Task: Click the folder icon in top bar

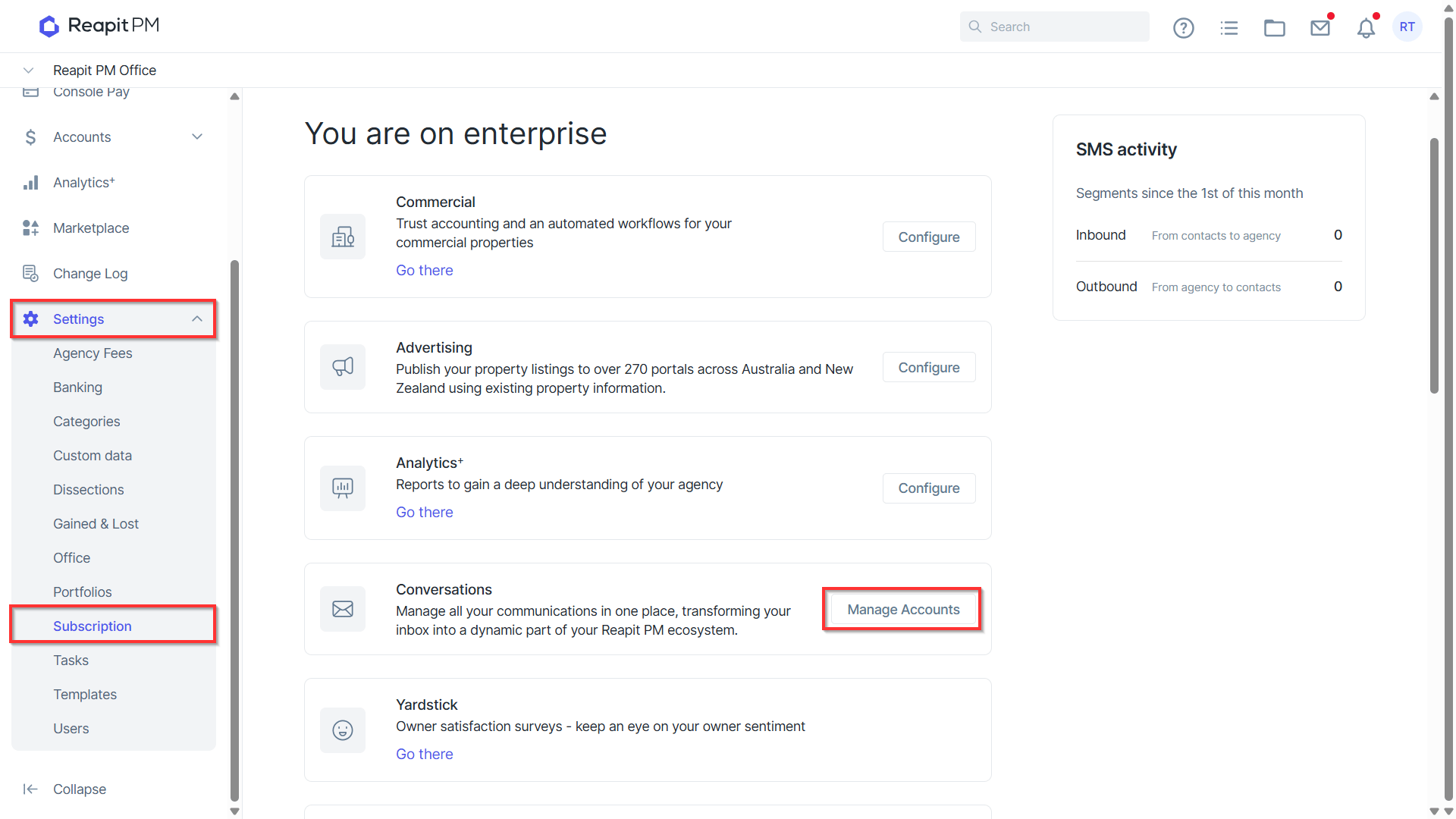Action: tap(1274, 27)
